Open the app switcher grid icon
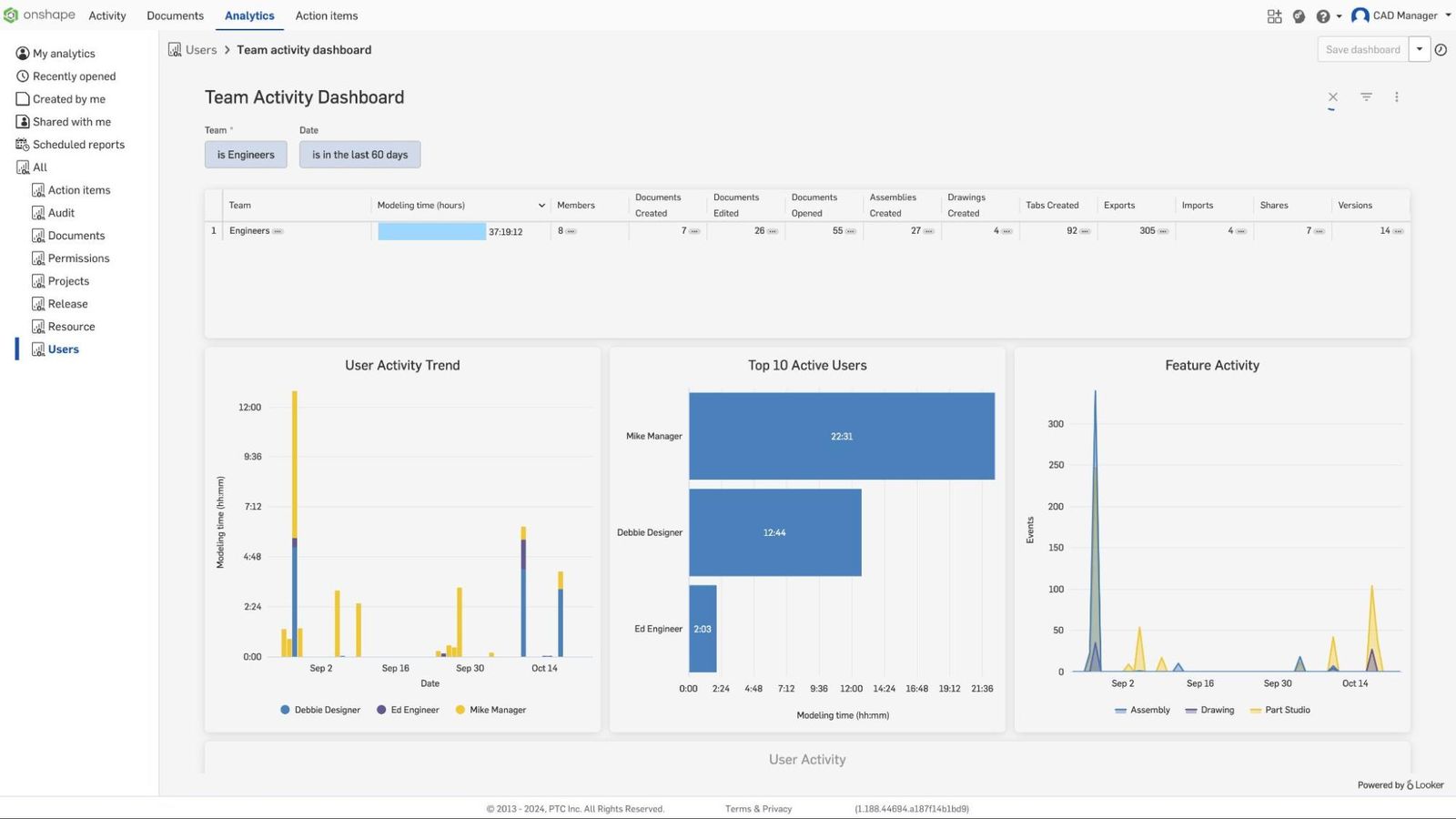 [x=1274, y=15]
